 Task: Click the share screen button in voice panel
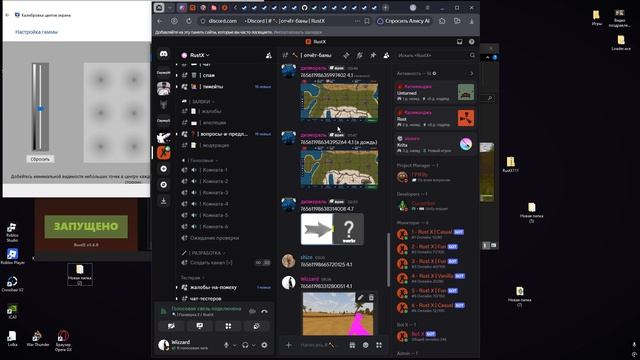(x=200, y=326)
